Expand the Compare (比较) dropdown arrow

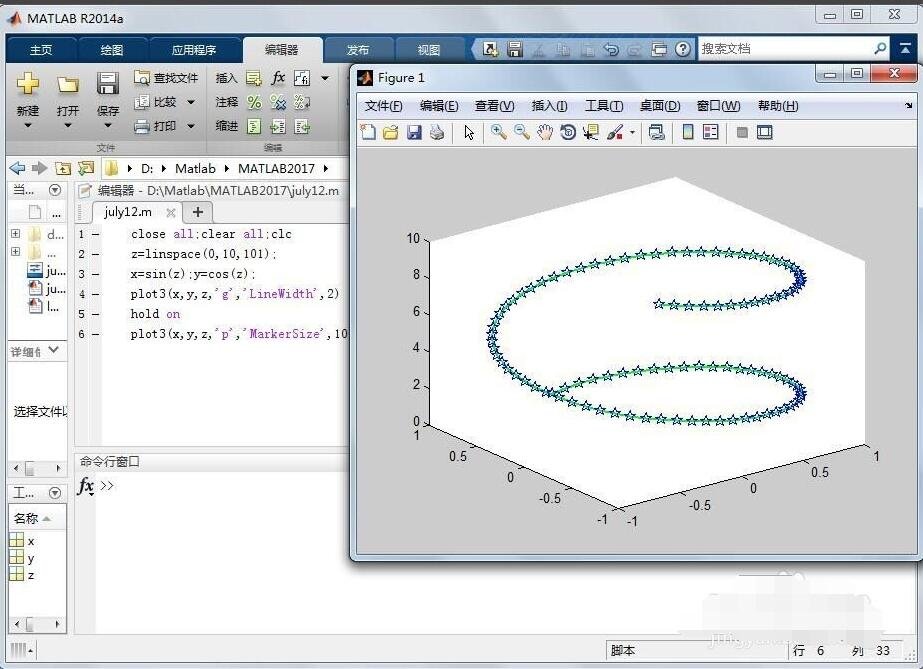190,102
